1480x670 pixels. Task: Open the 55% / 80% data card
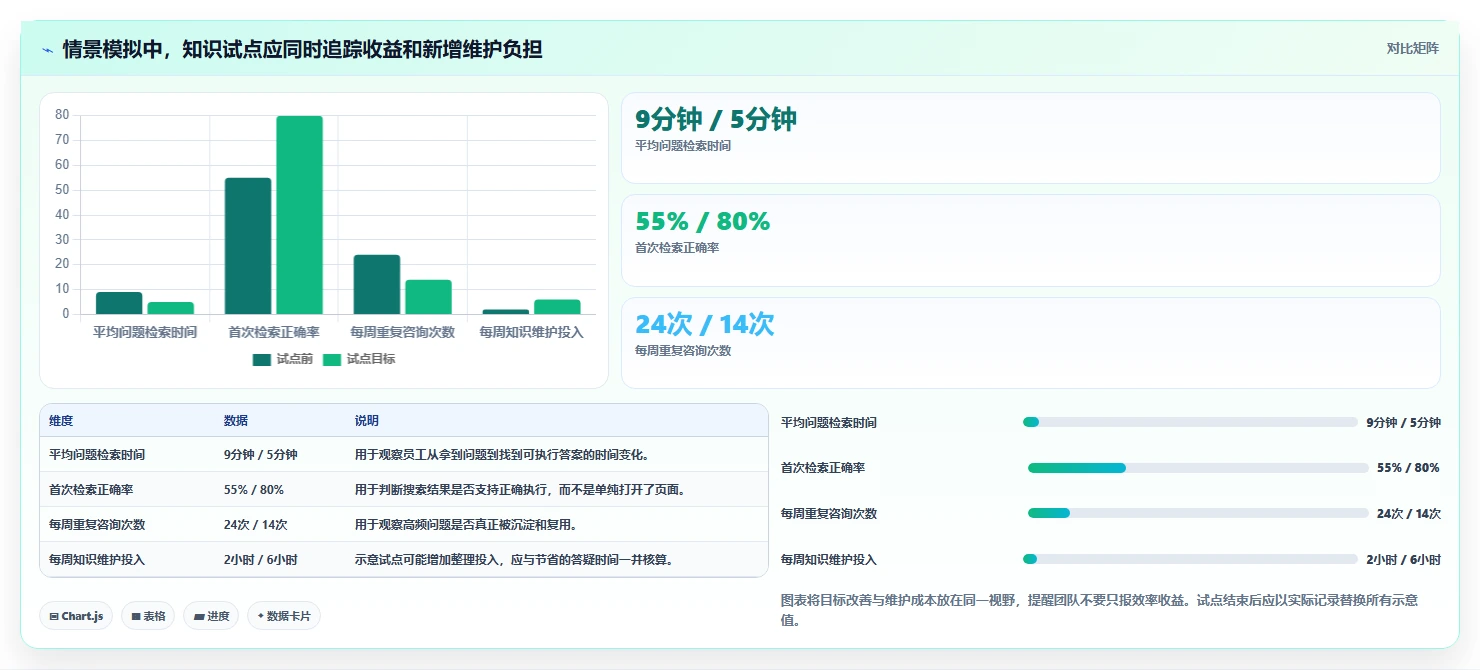click(x=1031, y=241)
